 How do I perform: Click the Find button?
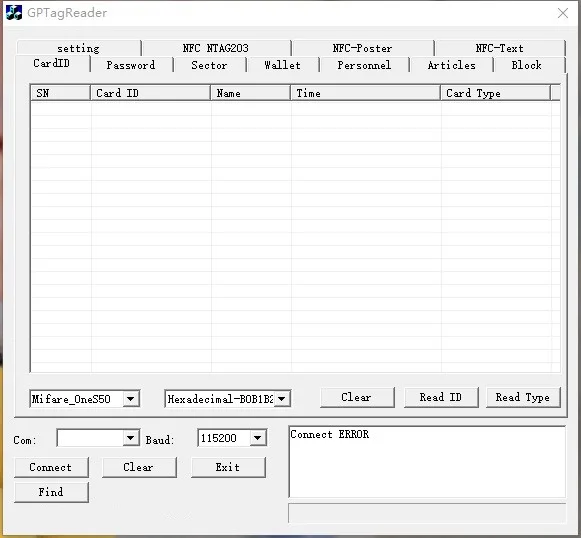pos(51,492)
